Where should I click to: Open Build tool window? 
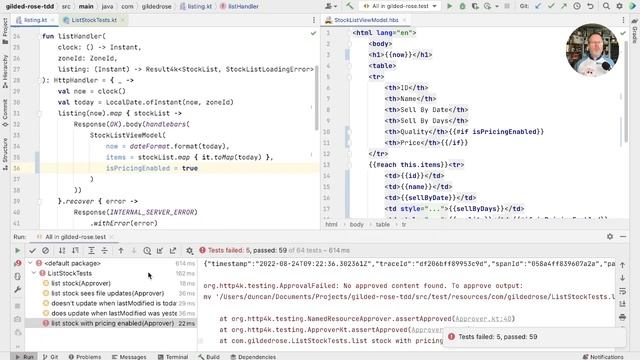209,357
